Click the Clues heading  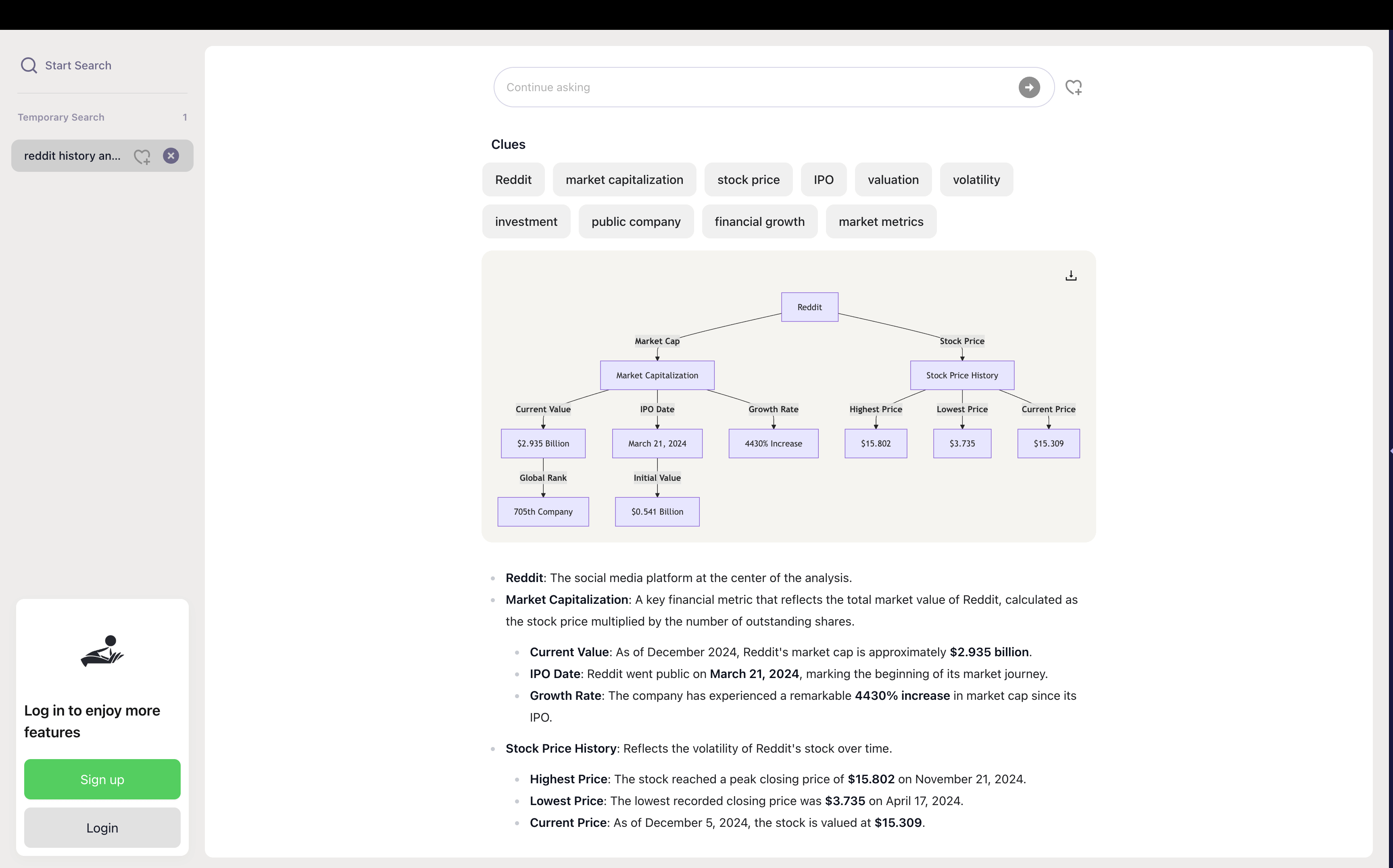click(508, 145)
